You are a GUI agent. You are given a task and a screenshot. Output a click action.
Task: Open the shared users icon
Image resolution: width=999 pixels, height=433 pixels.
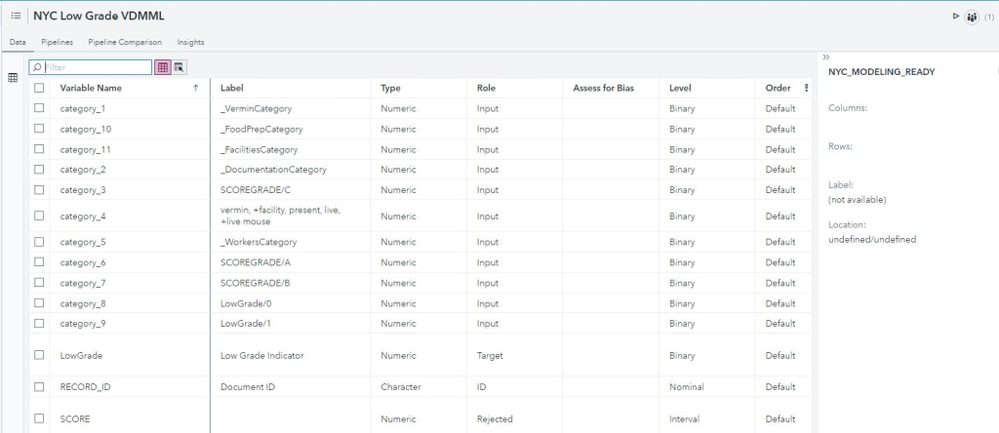pos(972,17)
